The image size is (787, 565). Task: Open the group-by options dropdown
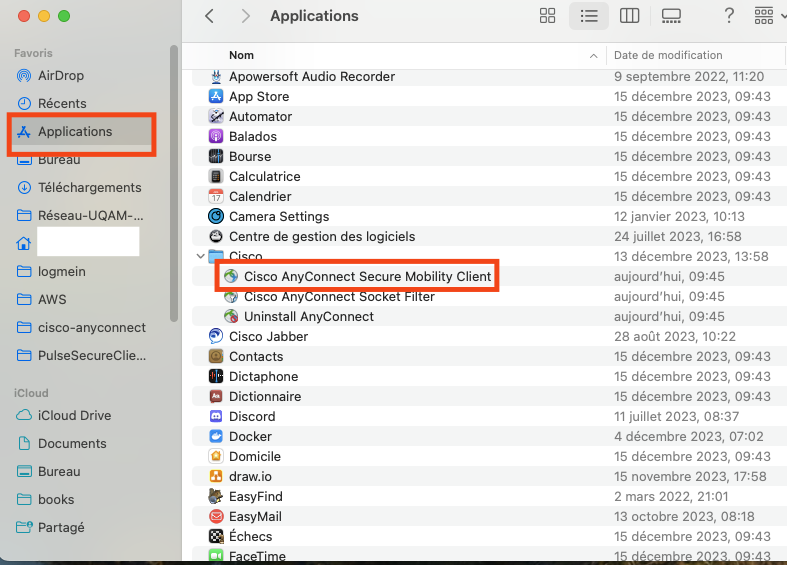pyautogui.click(x=769, y=16)
